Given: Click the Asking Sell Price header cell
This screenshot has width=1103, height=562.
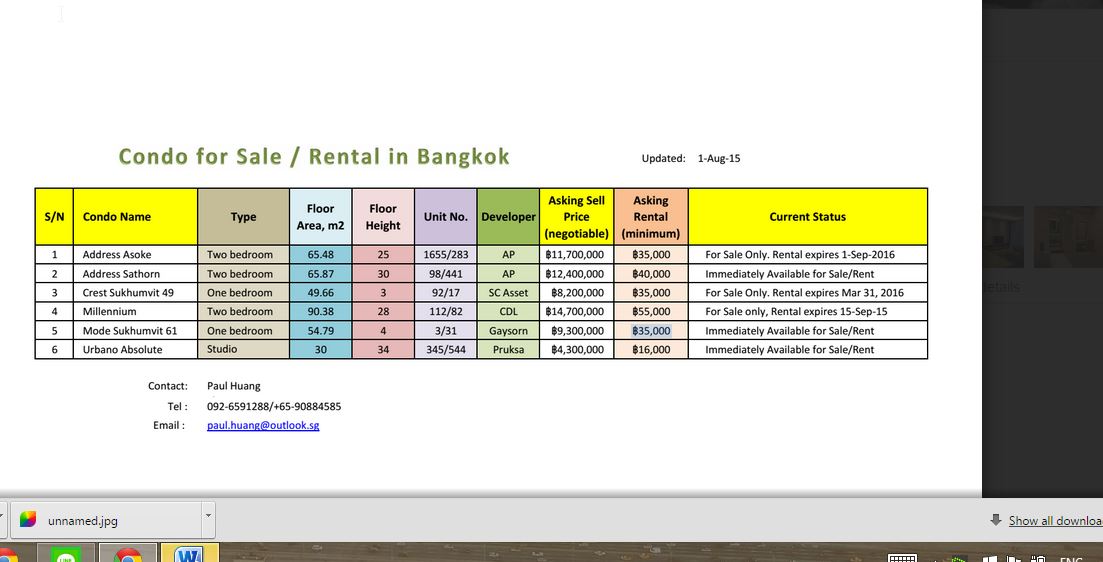Looking at the screenshot, I should [x=576, y=217].
